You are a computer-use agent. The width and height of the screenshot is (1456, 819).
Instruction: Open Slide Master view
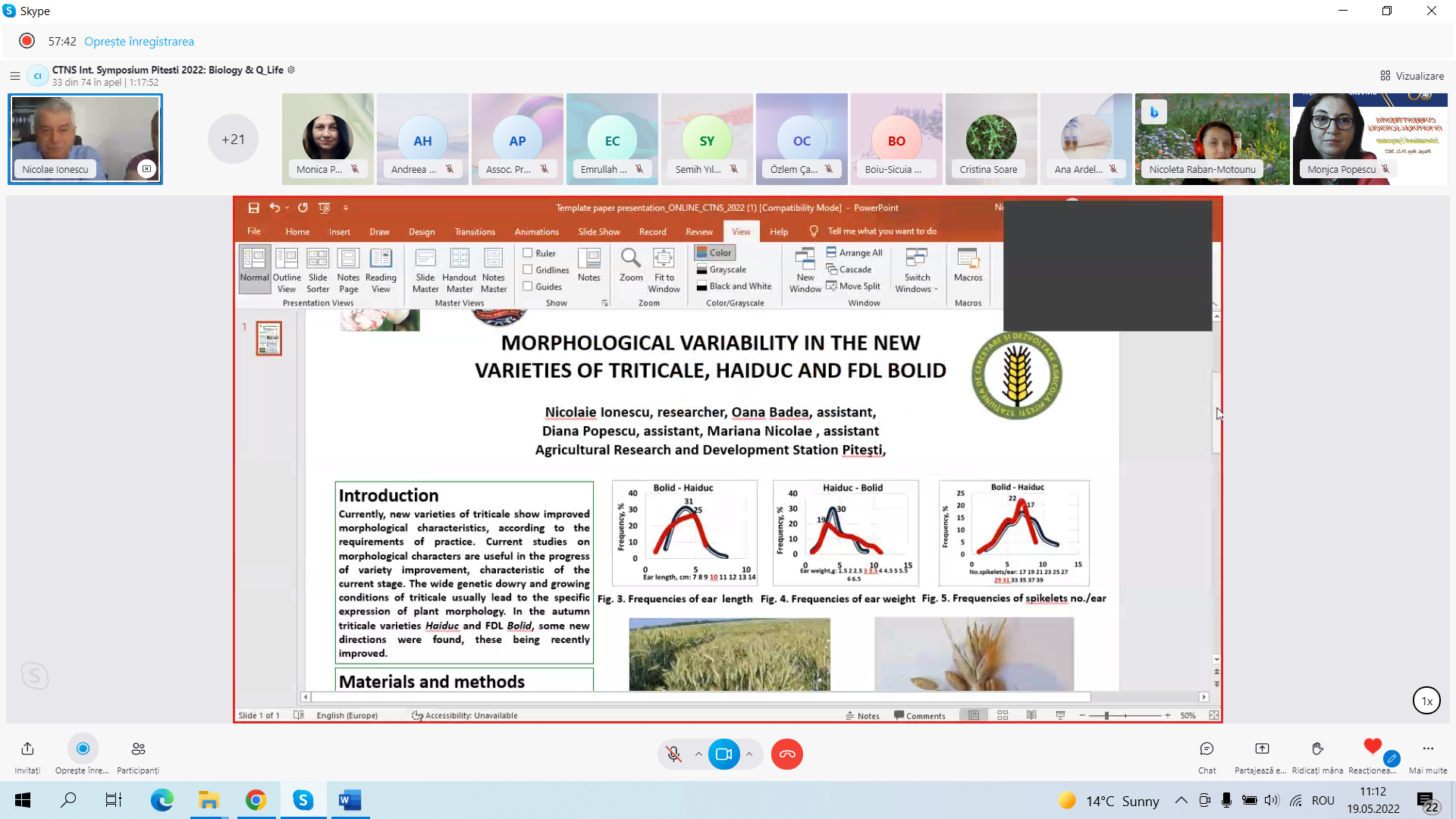pos(425,270)
